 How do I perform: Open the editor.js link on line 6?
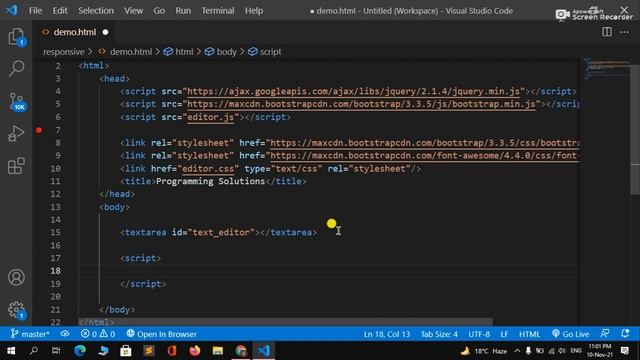coord(211,117)
